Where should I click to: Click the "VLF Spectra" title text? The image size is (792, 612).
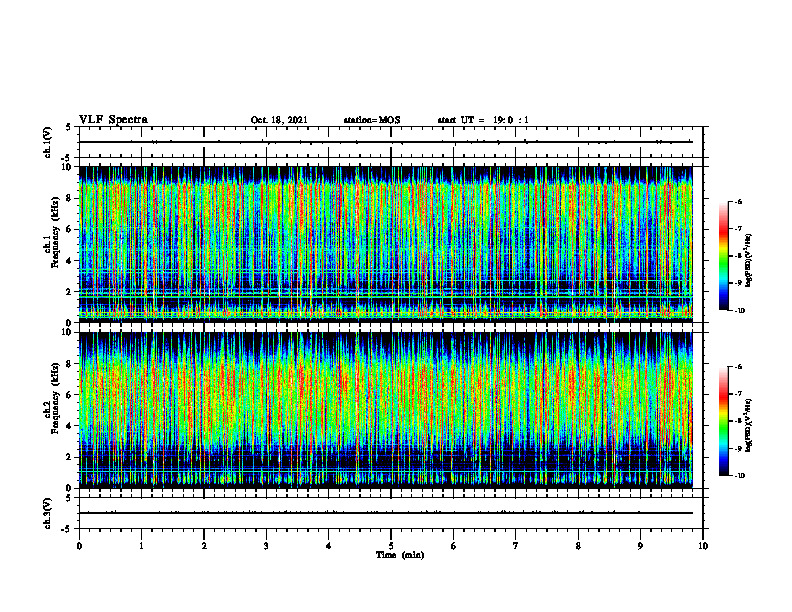(113, 120)
